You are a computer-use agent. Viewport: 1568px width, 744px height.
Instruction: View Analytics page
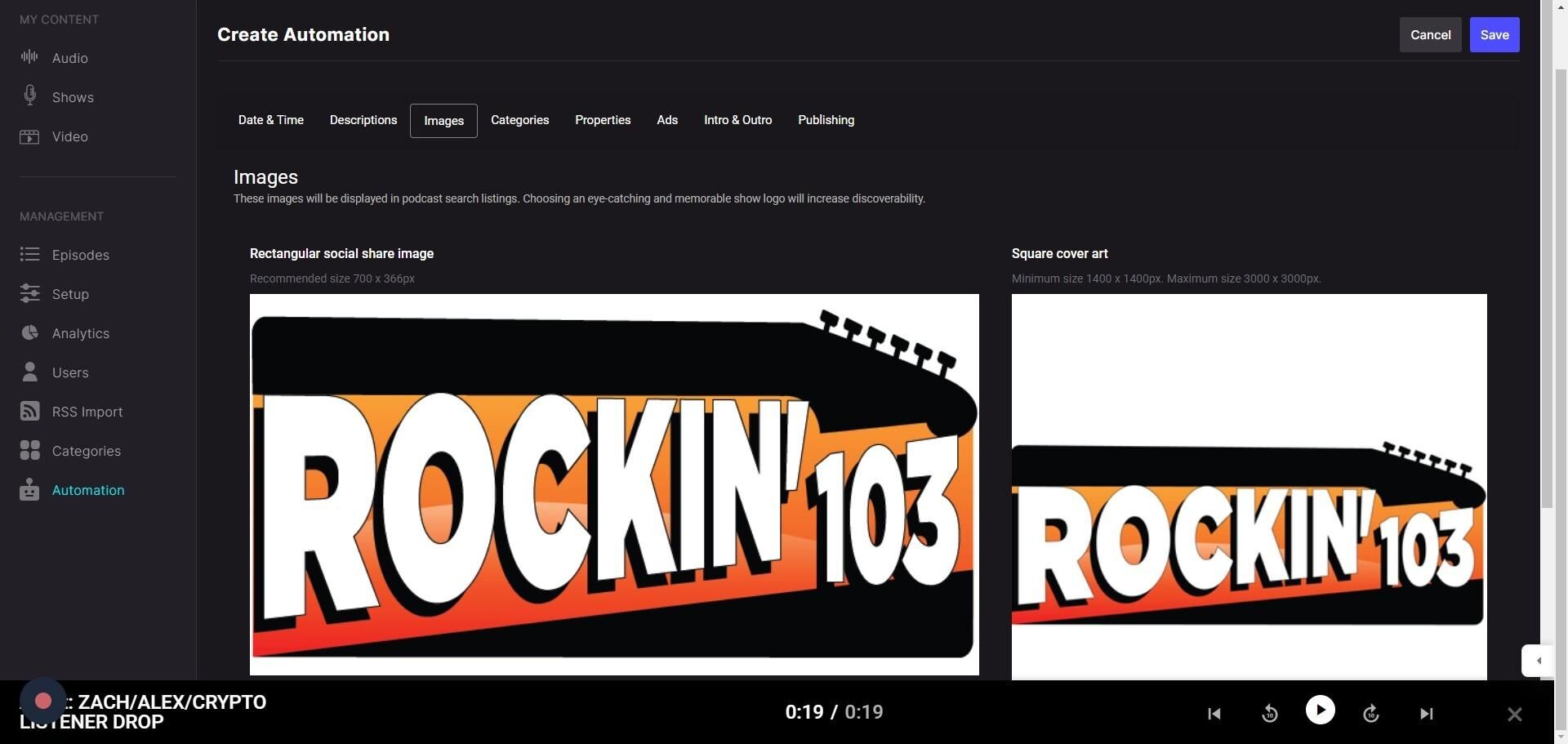pos(81,333)
